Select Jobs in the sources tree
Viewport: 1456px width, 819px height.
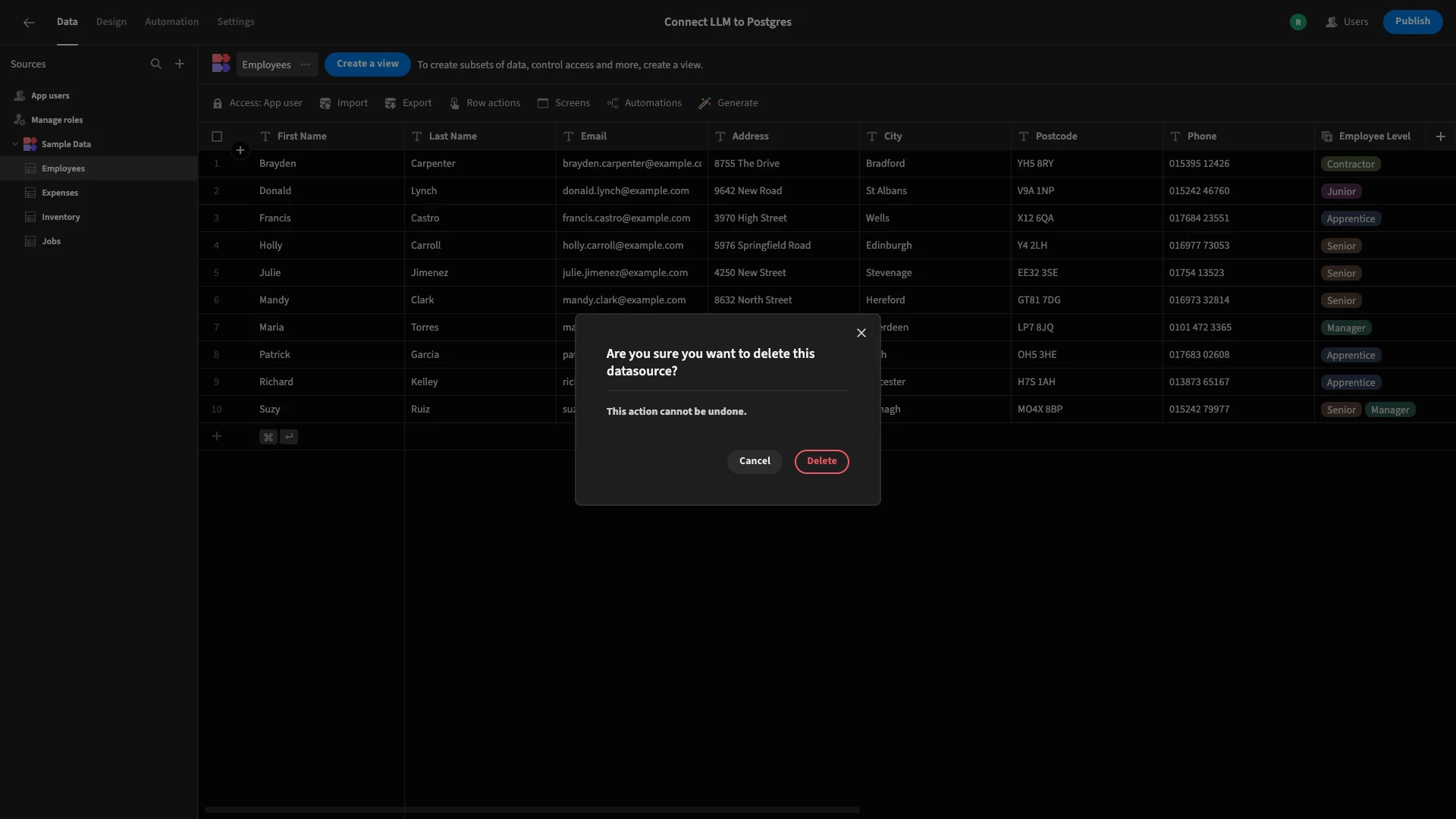pos(99,241)
